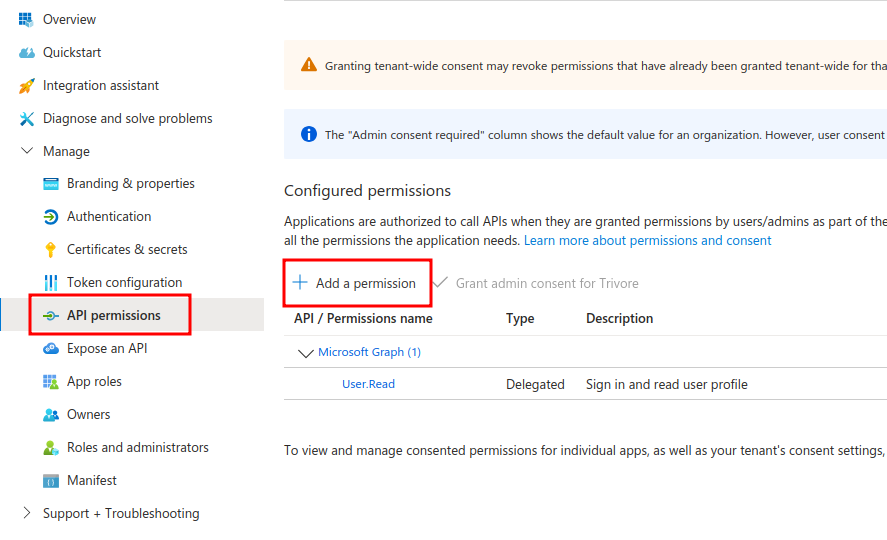The image size is (887, 540).
Task: Click the Certificates & secrets key icon
Action: (x=50, y=250)
